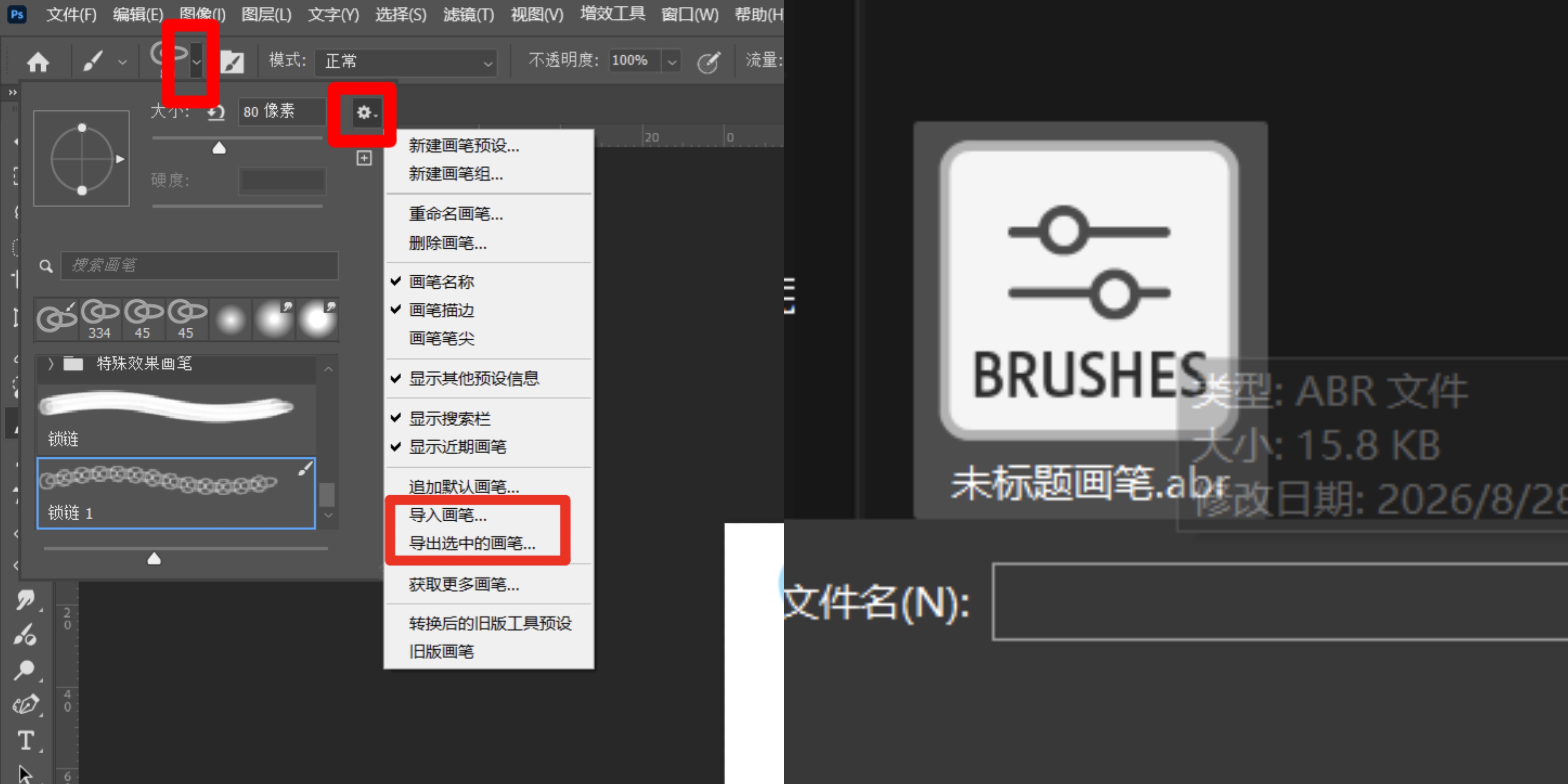Open the 文件(F) menu
Image resolution: width=1568 pixels, height=784 pixels.
[71, 14]
